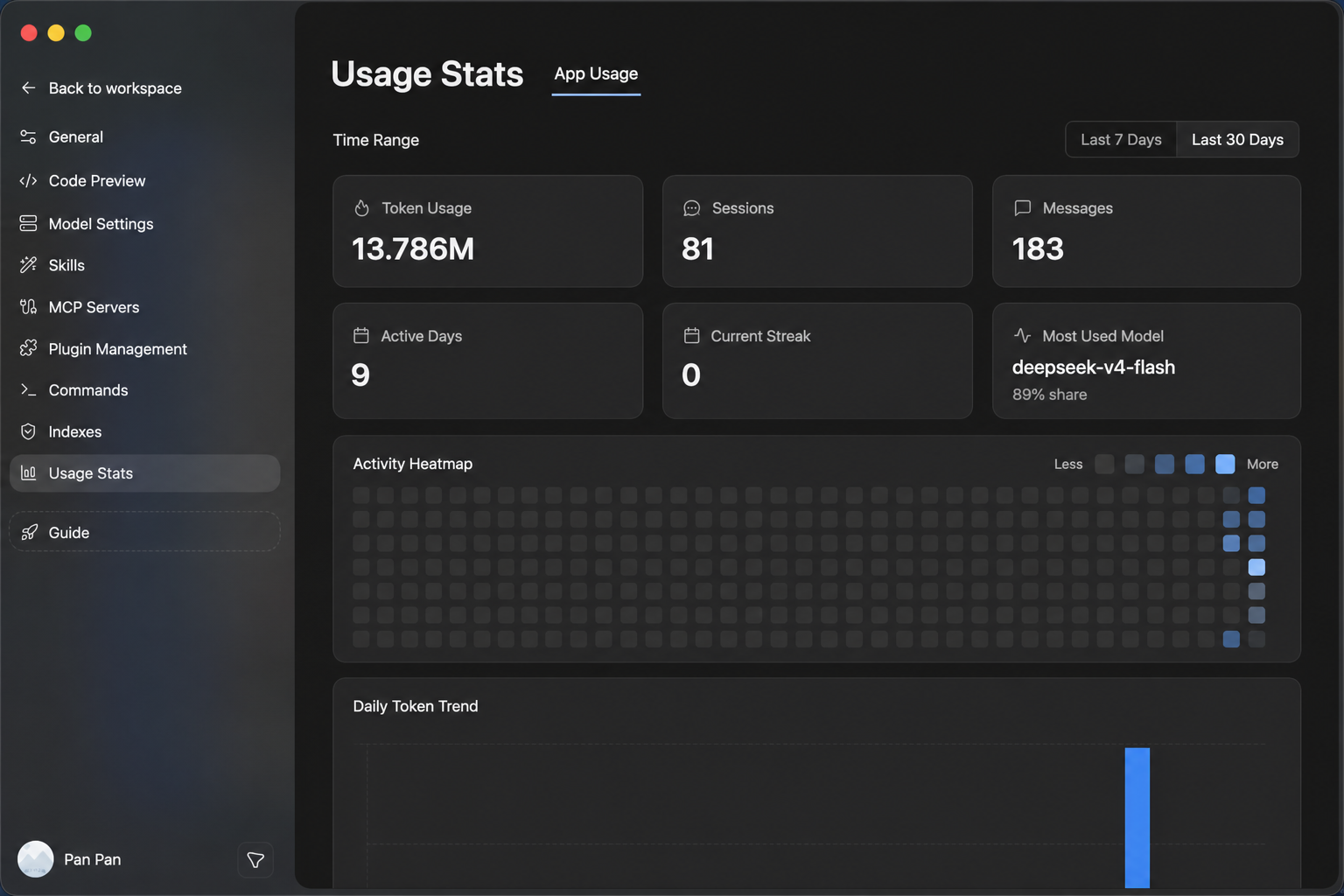The height and width of the screenshot is (896, 1344).
Task: Click the Usage Stats page title
Action: [x=427, y=74]
